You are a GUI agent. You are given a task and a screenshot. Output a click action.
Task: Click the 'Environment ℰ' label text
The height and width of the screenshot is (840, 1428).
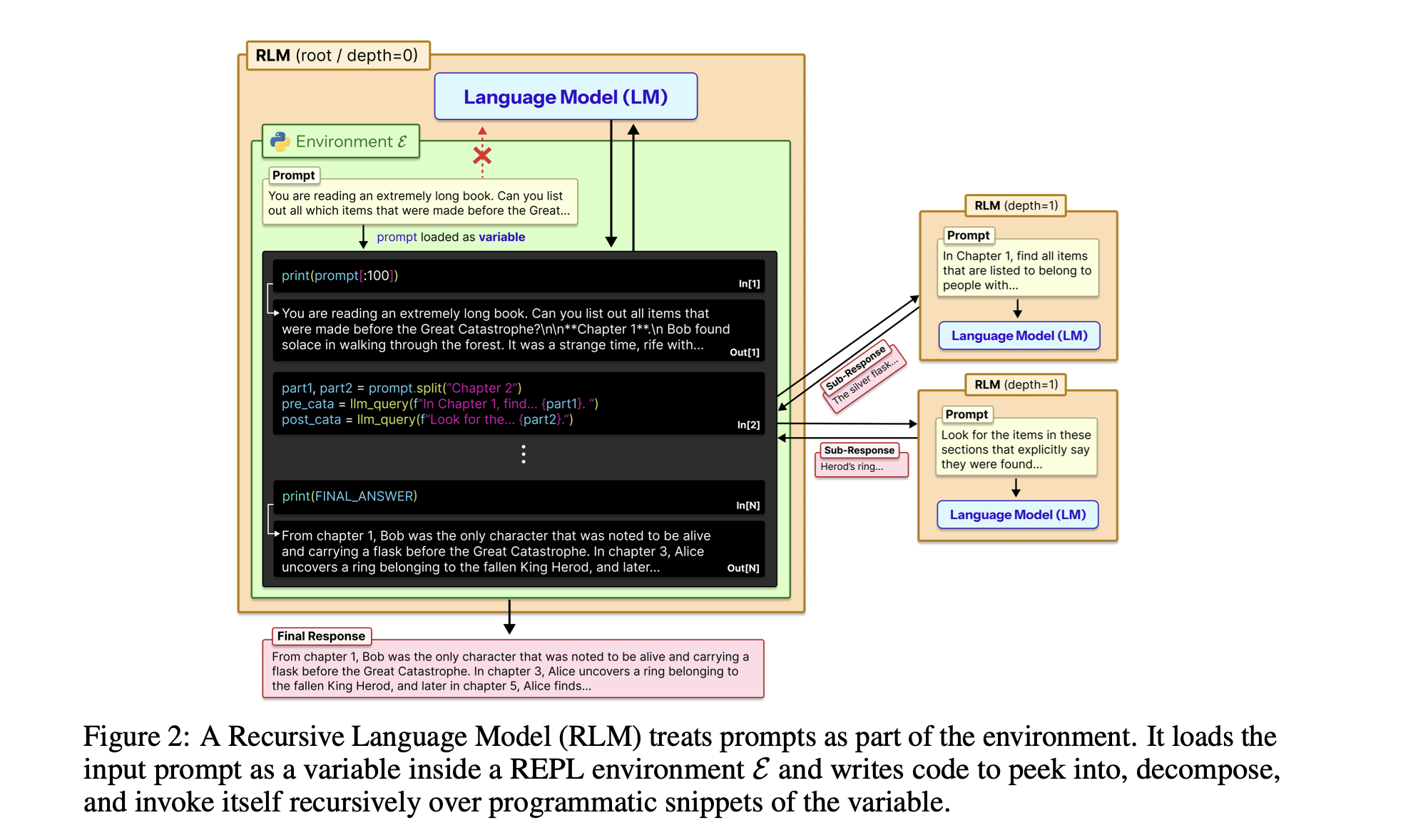pos(351,141)
